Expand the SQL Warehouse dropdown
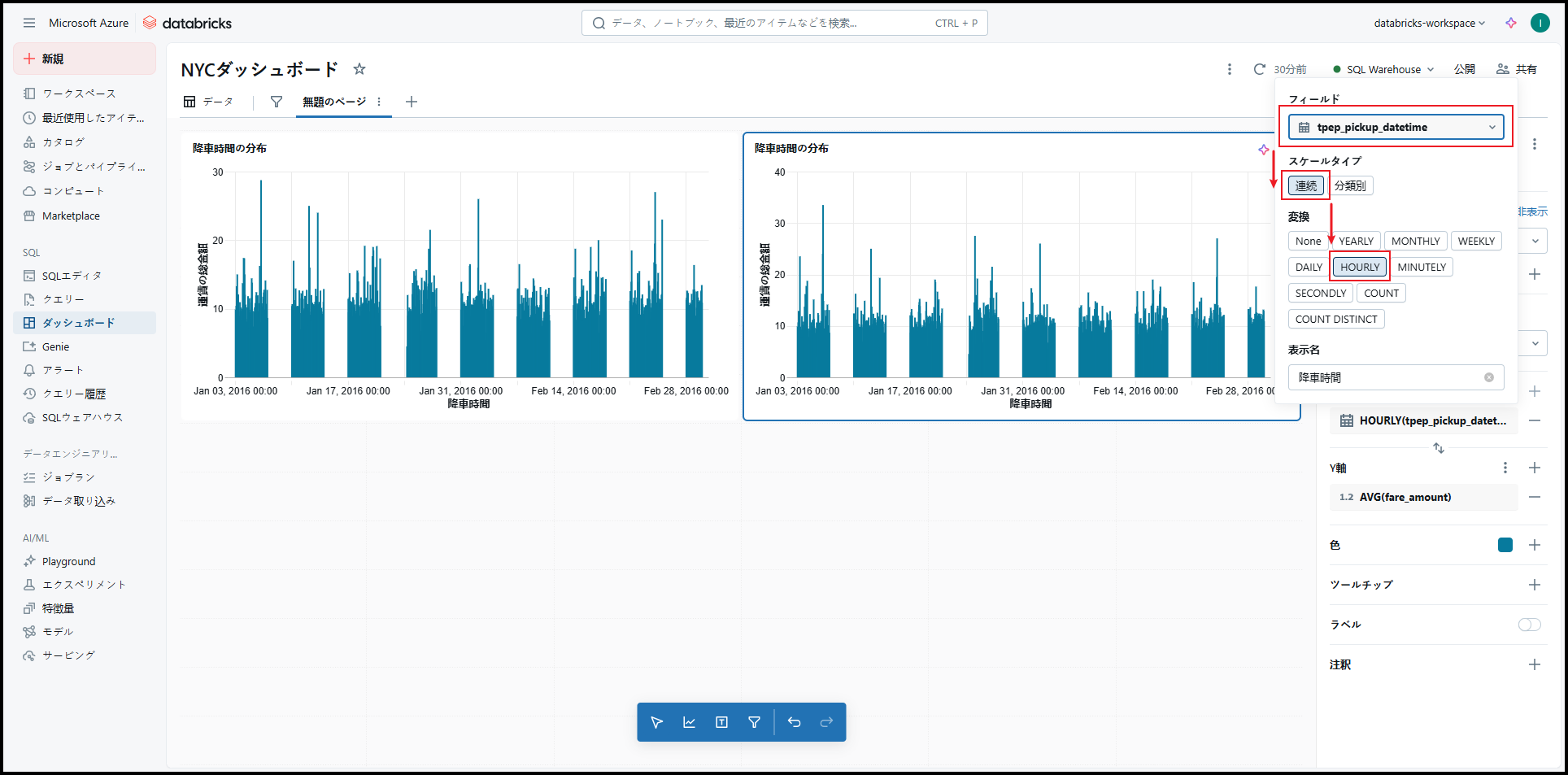 1383,69
